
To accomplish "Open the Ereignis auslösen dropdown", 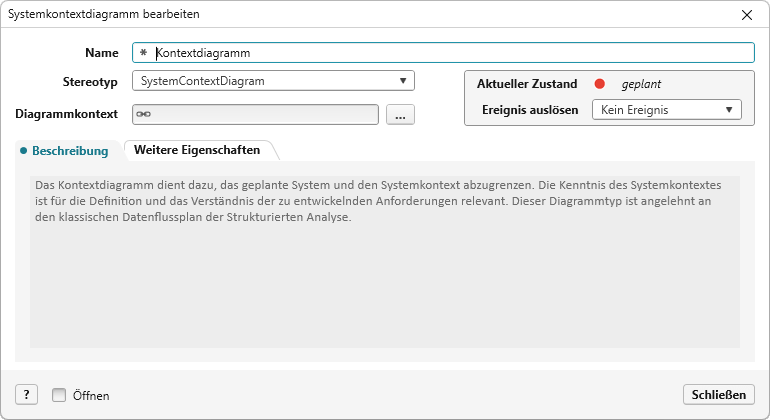I will pyautogui.click(x=666, y=110).
